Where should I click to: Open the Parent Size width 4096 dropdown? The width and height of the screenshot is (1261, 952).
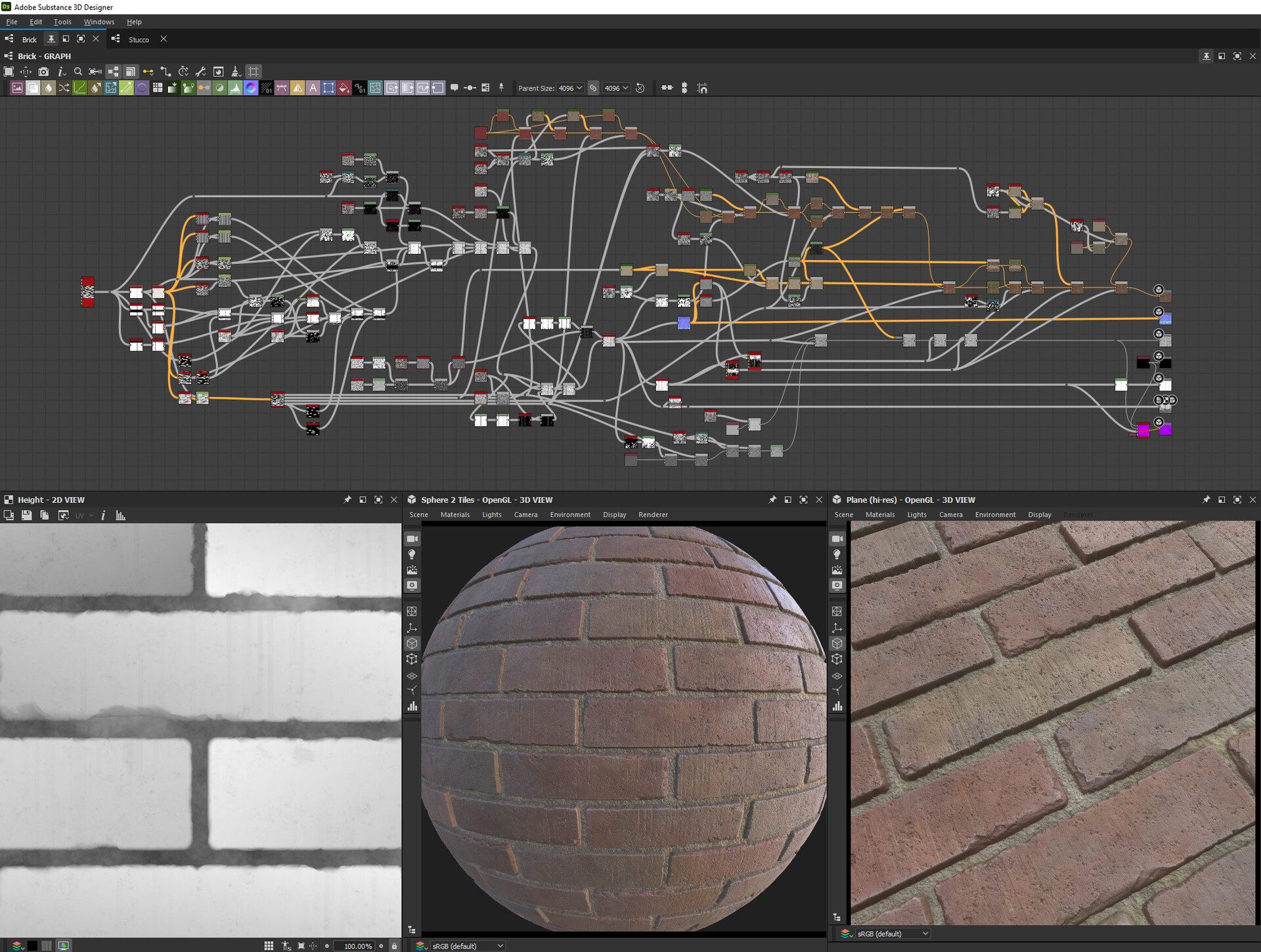570,88
